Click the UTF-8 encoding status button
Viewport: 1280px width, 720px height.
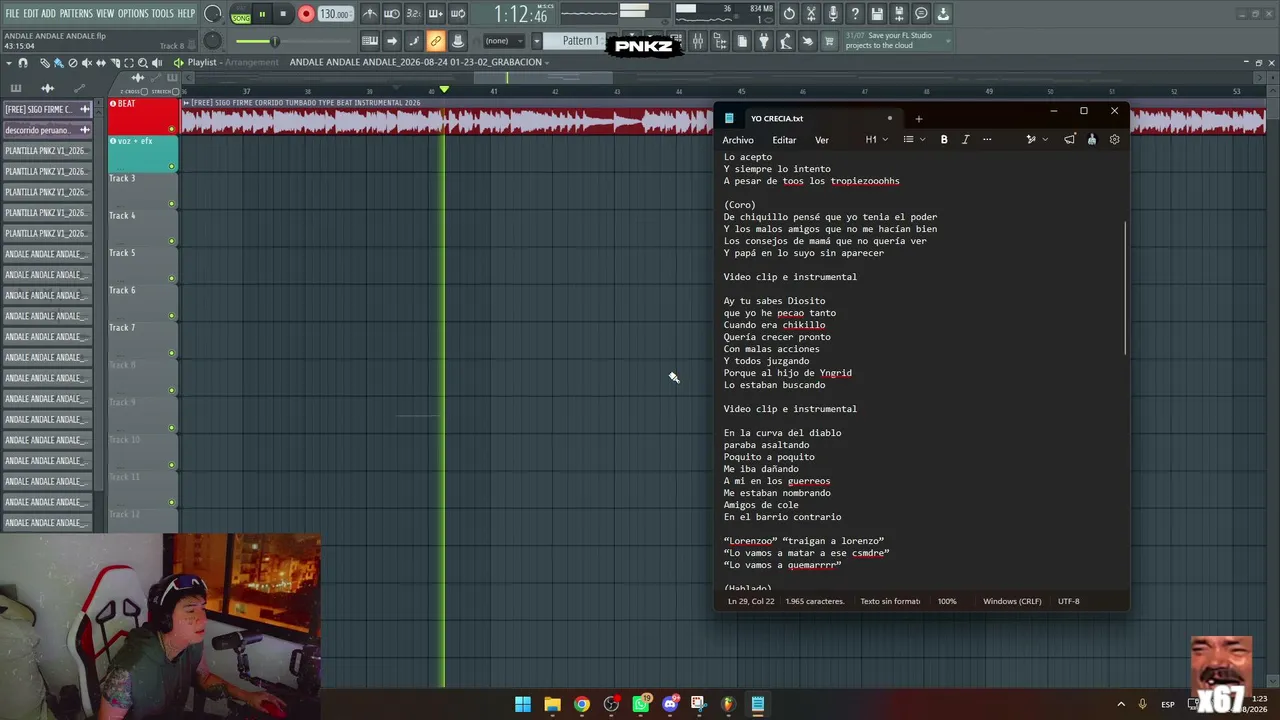tap(1069, 601)
